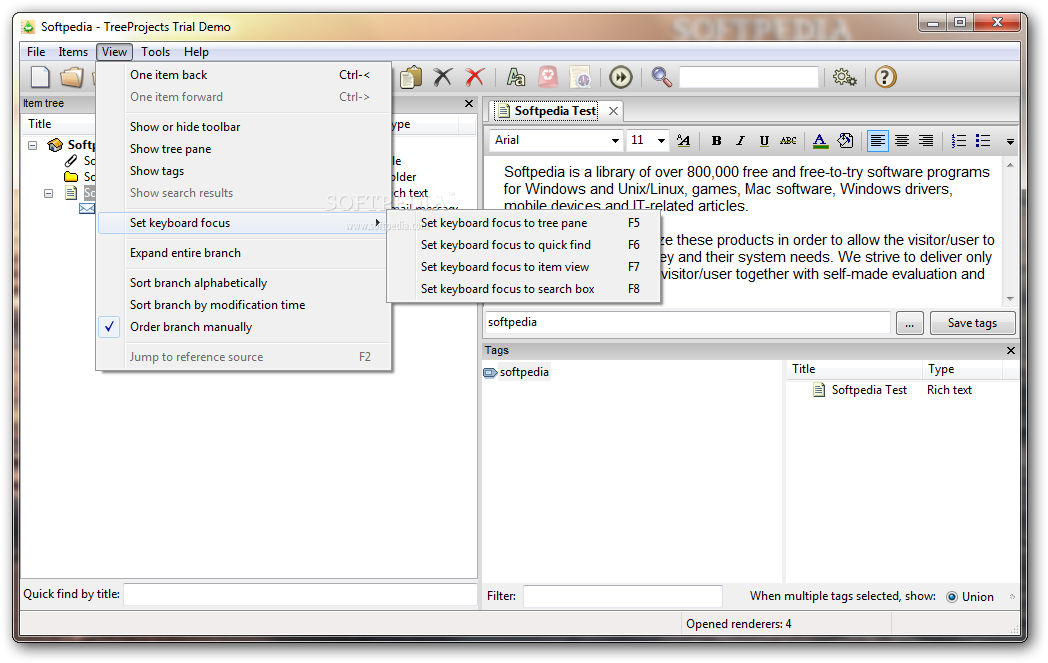Screen dimensions: 1048x663
Task: Collapse the document child tree node
Action: click(x=48, y=193)
